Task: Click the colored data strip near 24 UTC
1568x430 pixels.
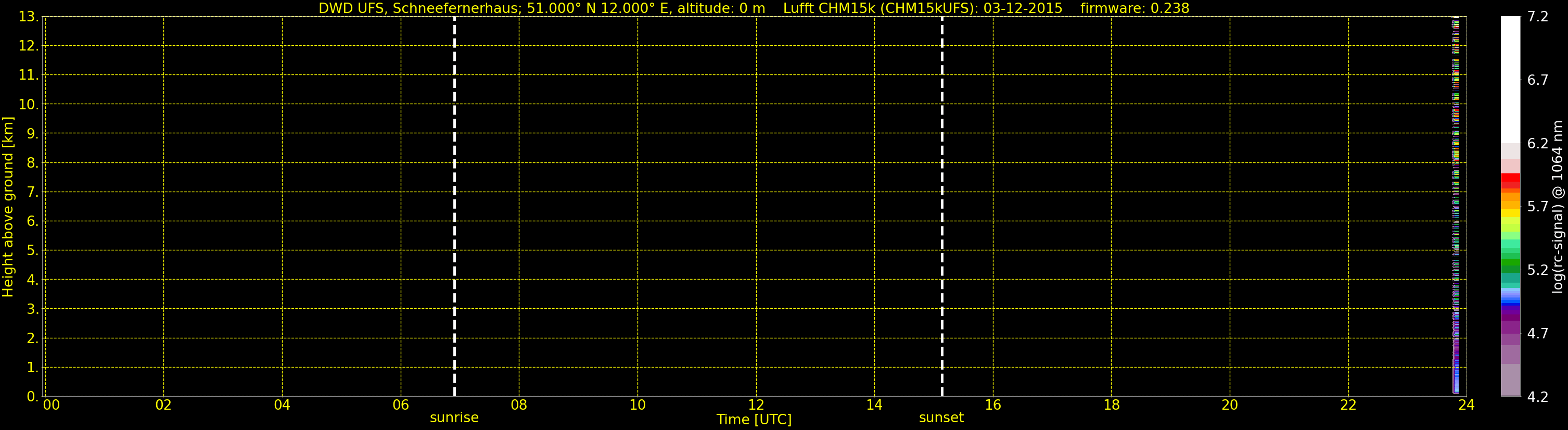Action: coord(1456,207)
